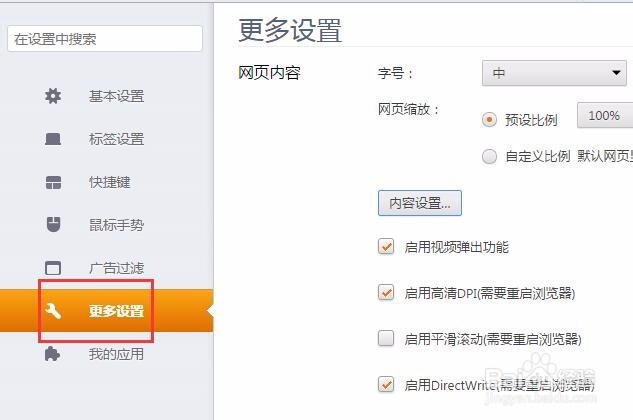Click the settings search input field

click(105, 39)
